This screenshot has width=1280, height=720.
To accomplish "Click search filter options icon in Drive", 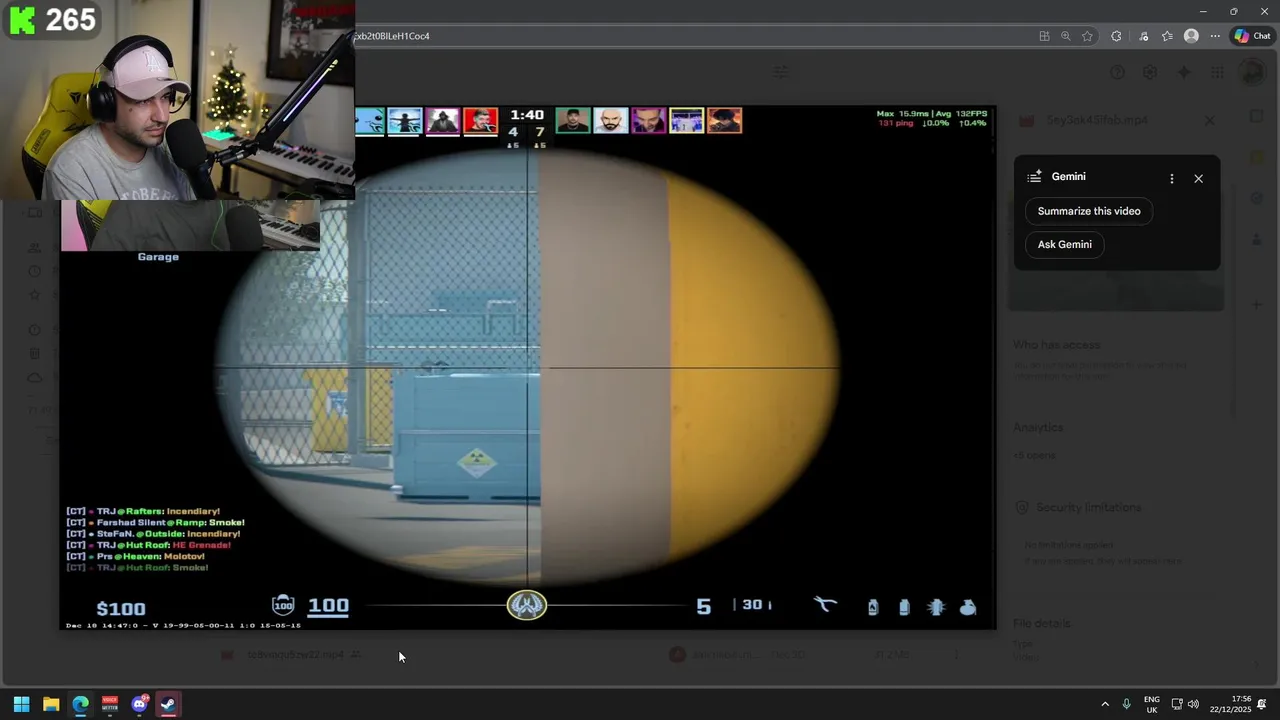I will (781, 72).
